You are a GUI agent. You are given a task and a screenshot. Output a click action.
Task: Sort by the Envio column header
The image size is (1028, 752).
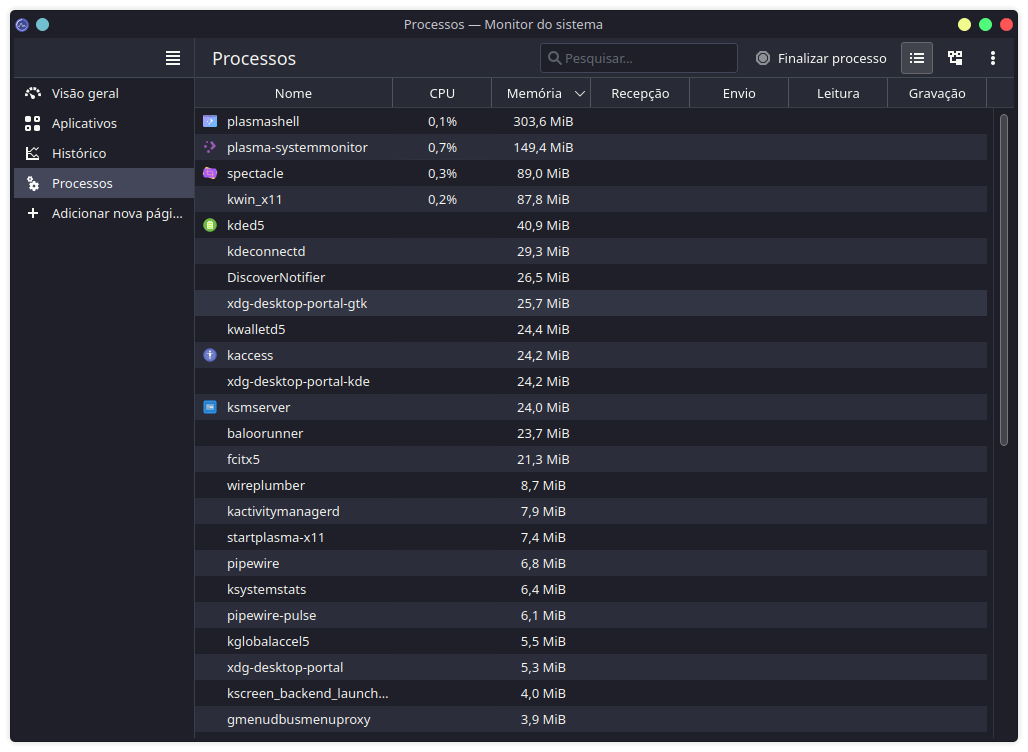(739, 93)
